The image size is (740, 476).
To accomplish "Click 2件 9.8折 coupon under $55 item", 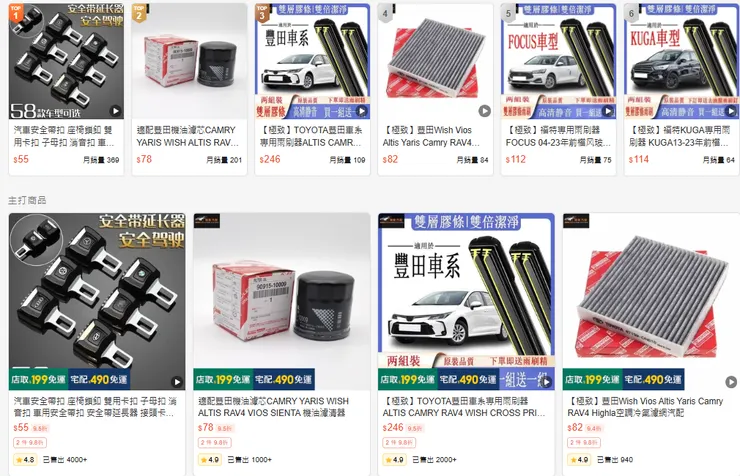I will pyautogui.click(x=30, y=443).
